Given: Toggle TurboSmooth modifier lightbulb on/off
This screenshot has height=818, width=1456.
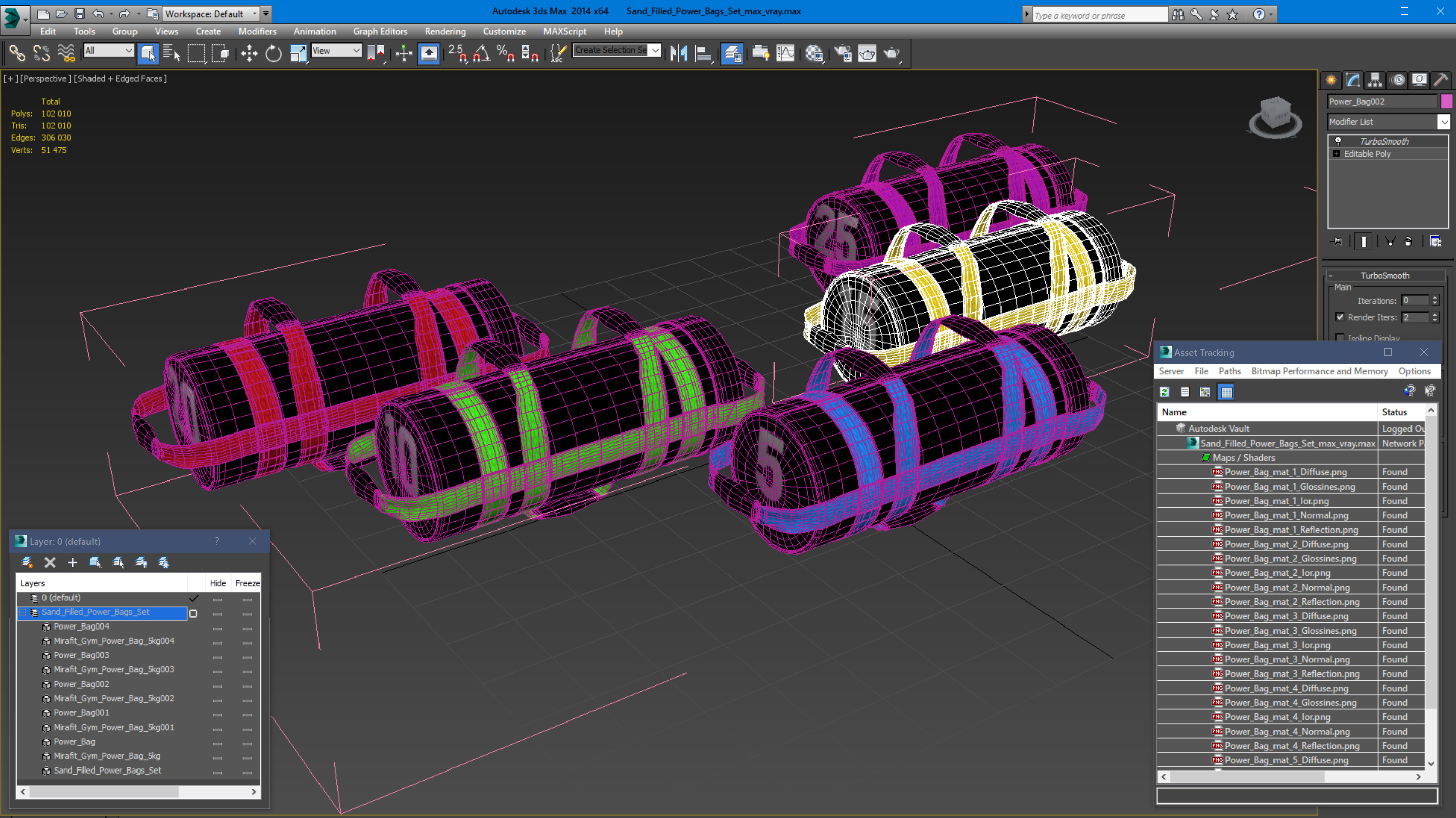Looking at the screenshot, I should pos(1338,141).
